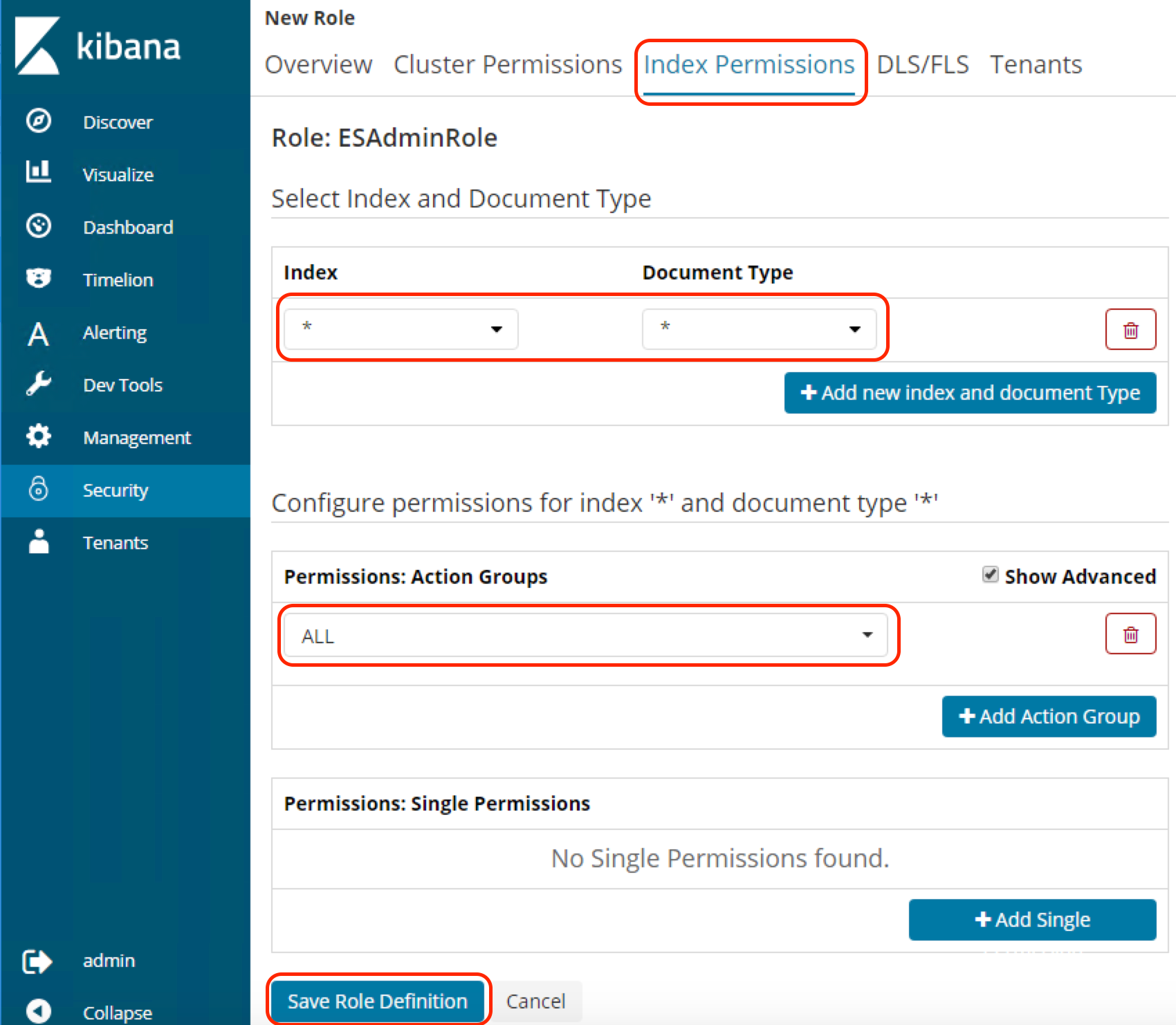The width and height of the screenshot is (1176, 1025).
Task: Uncheck the Show Advanced checkbox
Action: 991,575
